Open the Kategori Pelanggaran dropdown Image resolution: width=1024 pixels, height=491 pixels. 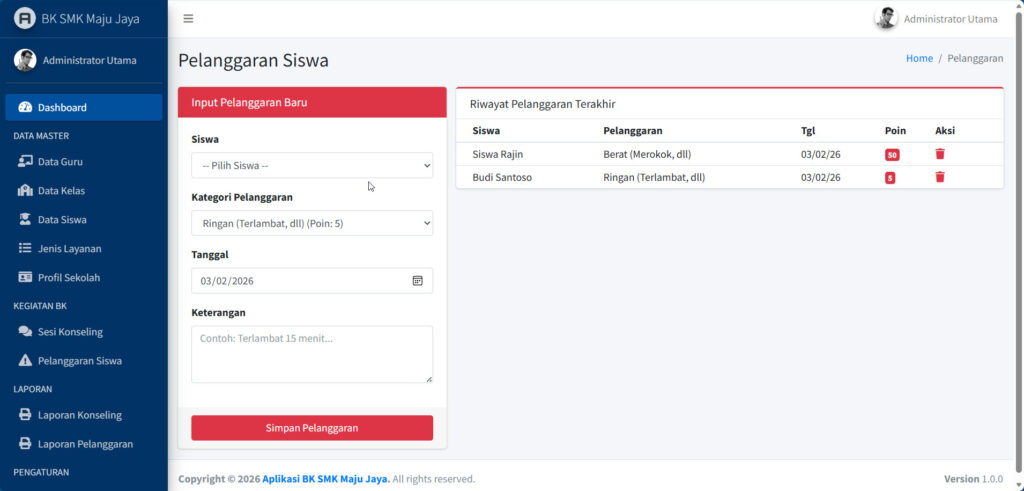point(312,223)
